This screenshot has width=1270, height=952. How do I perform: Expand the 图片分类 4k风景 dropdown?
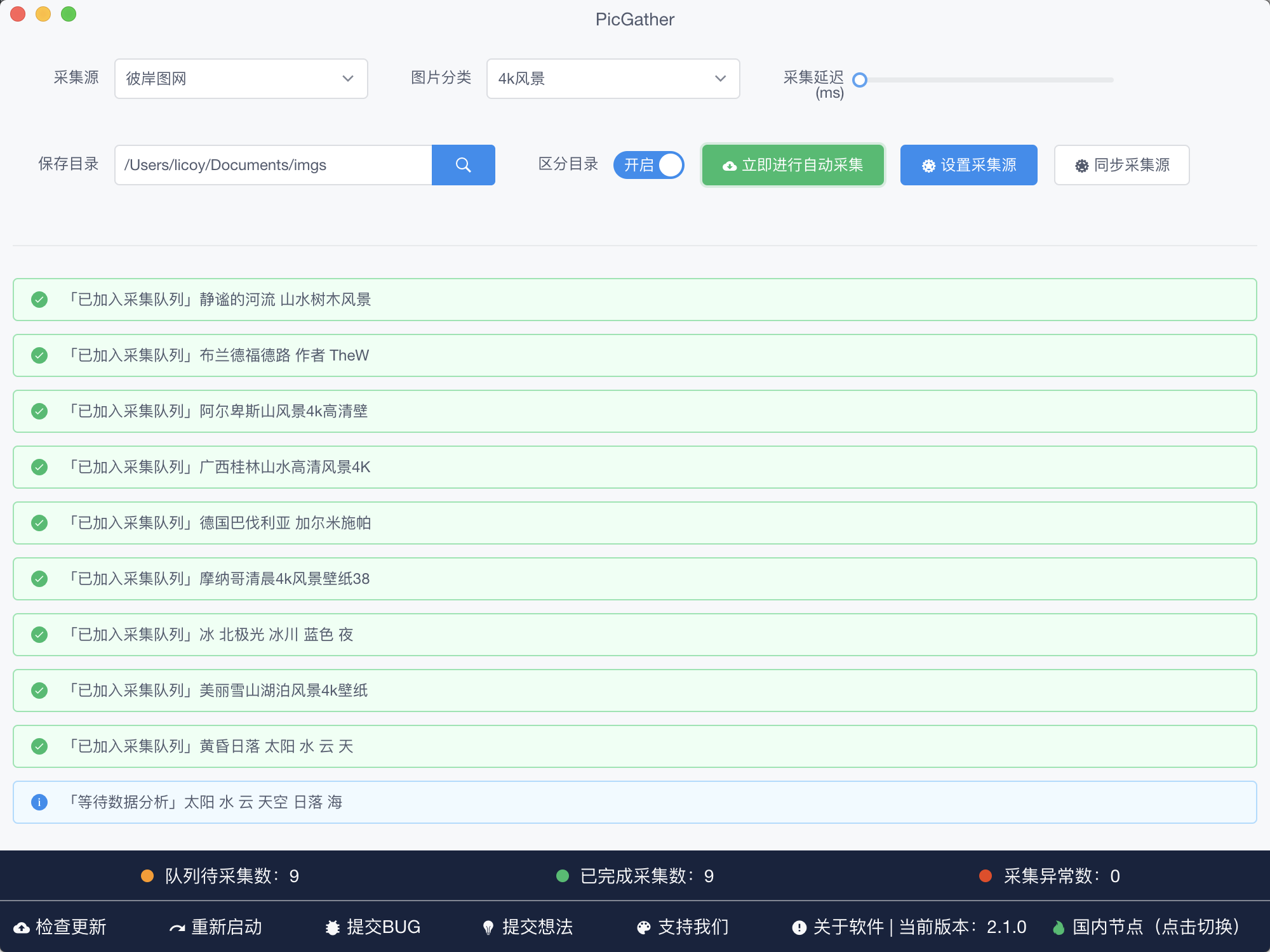click(613, 79)
